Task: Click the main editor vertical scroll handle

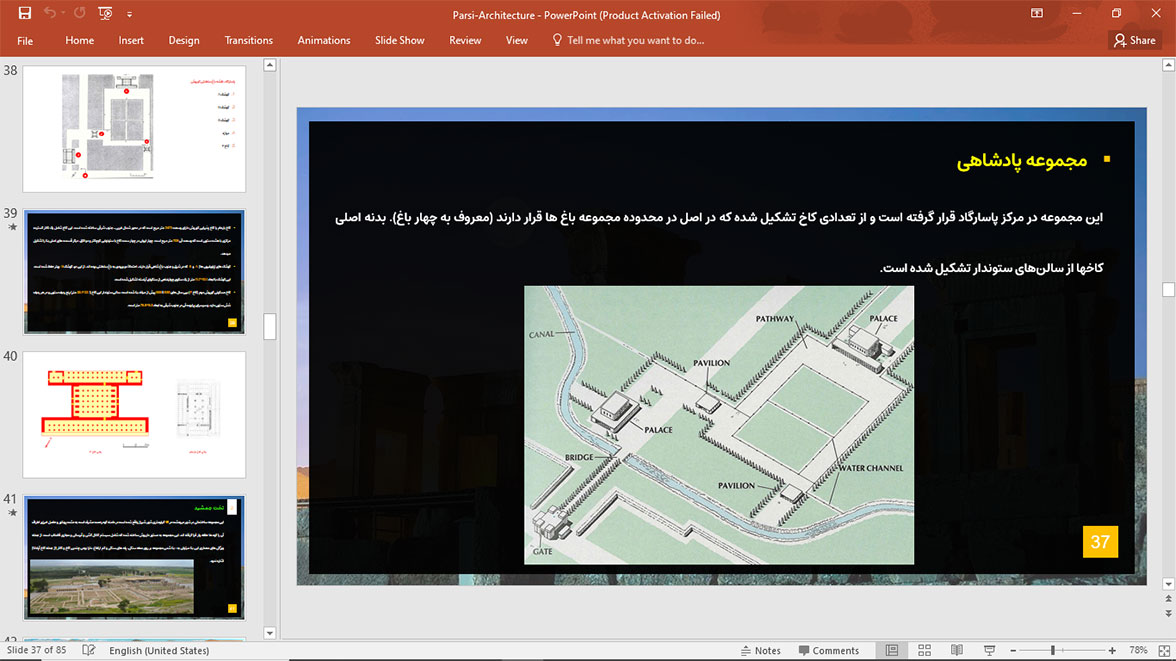Action: pos(1168,290)
